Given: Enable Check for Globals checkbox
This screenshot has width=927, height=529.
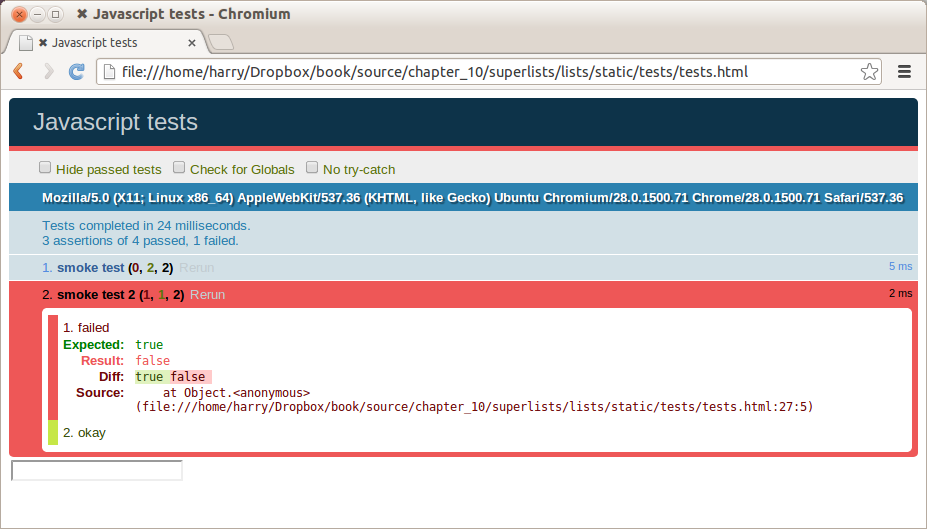Looking at the screenshot, I should click(179, 167).
